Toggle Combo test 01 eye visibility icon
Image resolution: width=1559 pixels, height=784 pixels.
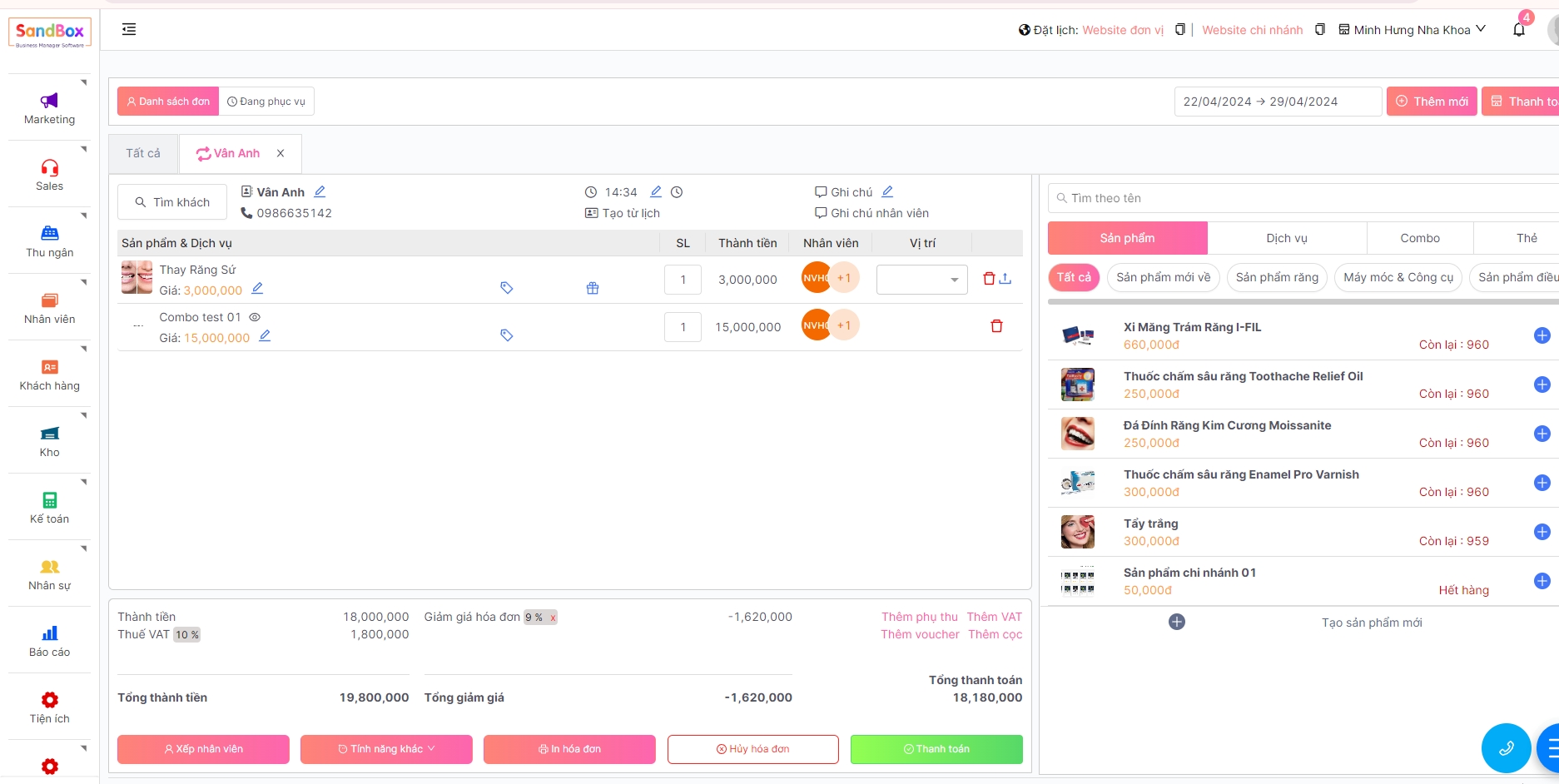coord(255,317)
